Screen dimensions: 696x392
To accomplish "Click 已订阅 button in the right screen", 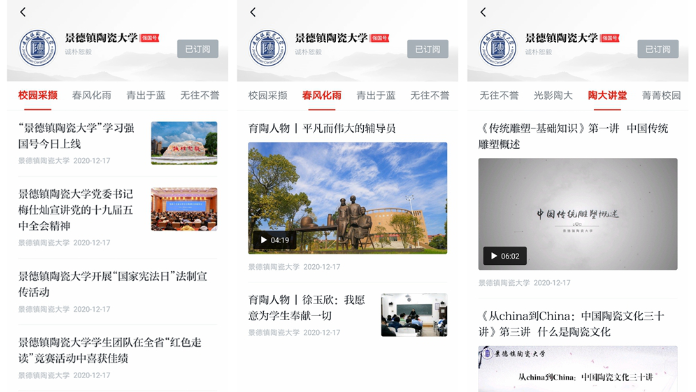I will 658,49.
